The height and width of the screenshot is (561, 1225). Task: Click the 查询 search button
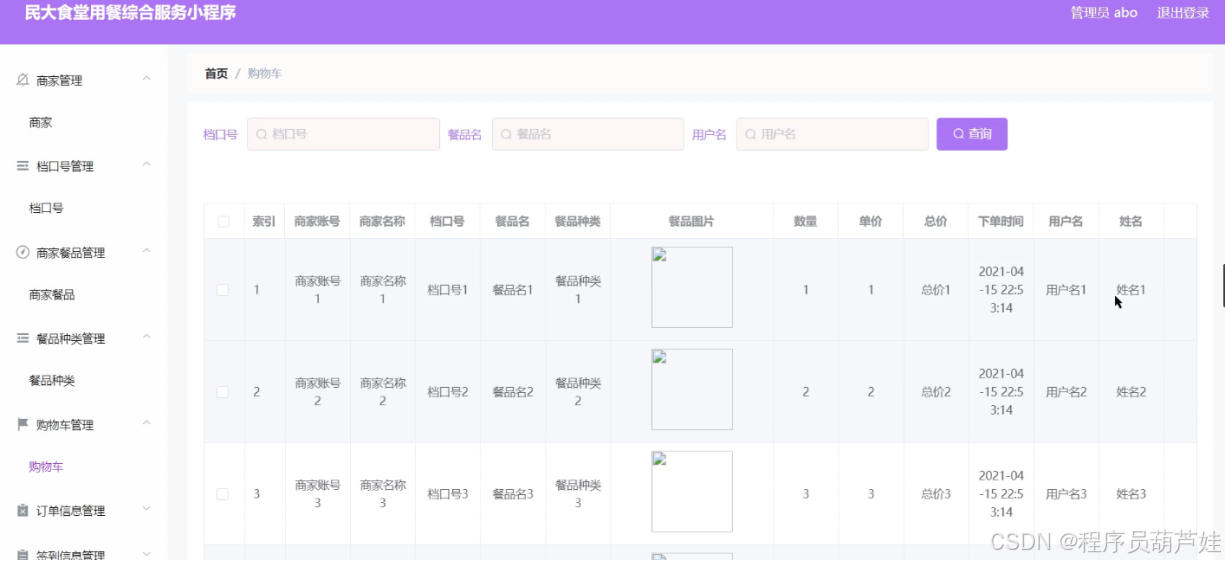pos(972,134)
